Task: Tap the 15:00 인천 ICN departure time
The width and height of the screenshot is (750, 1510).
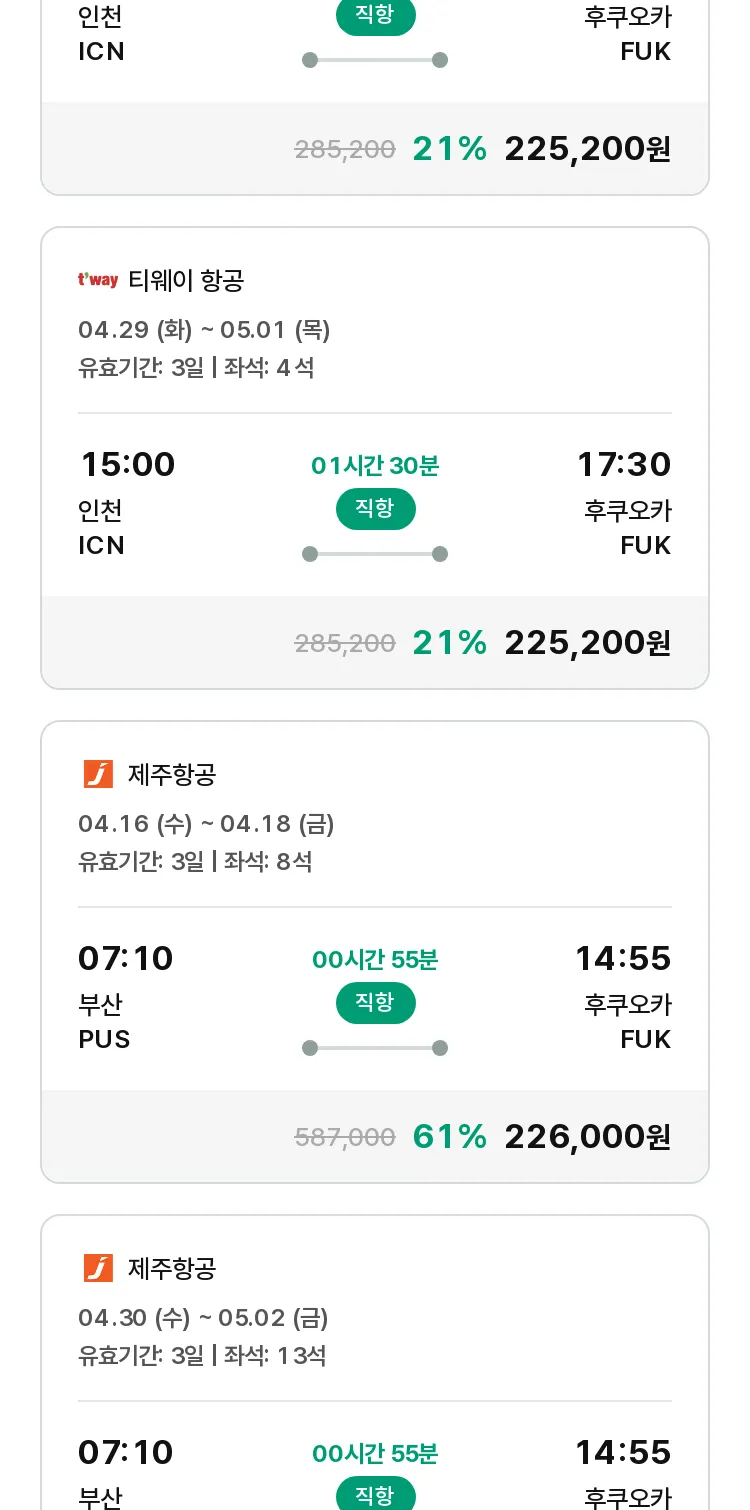Action: point(127,465)
